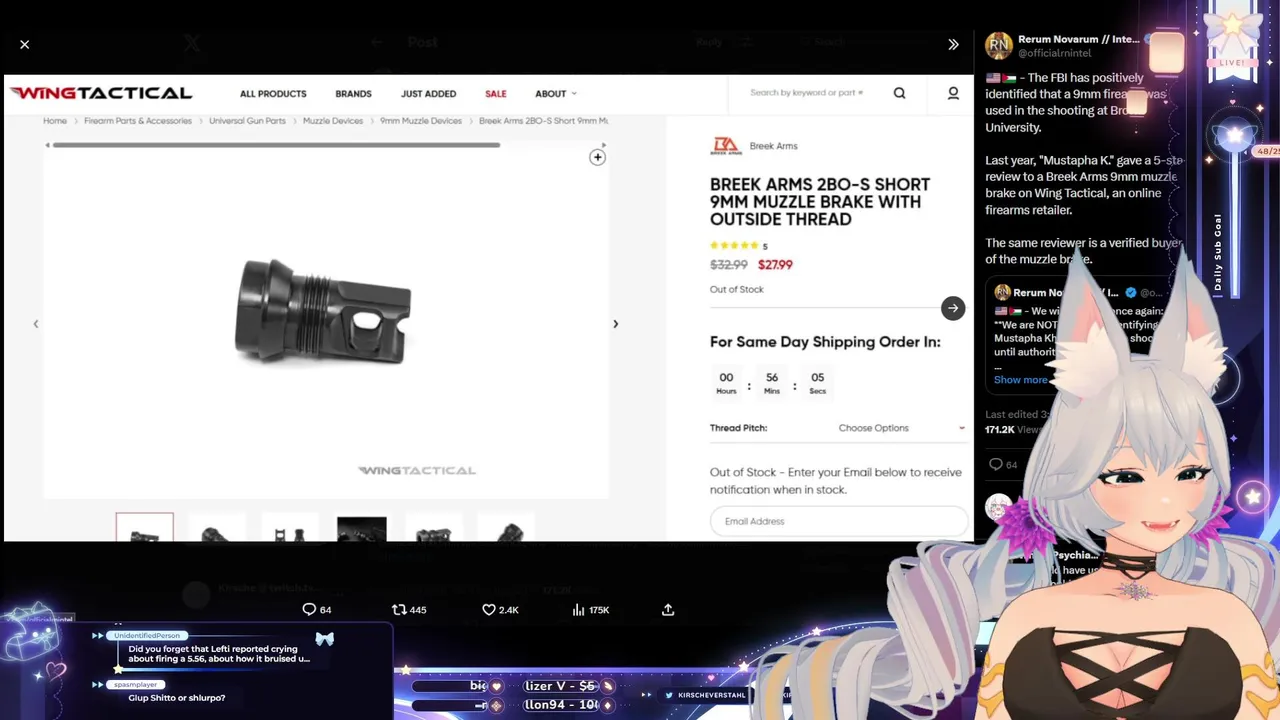Select the first product thumbnail

[144, 527]
